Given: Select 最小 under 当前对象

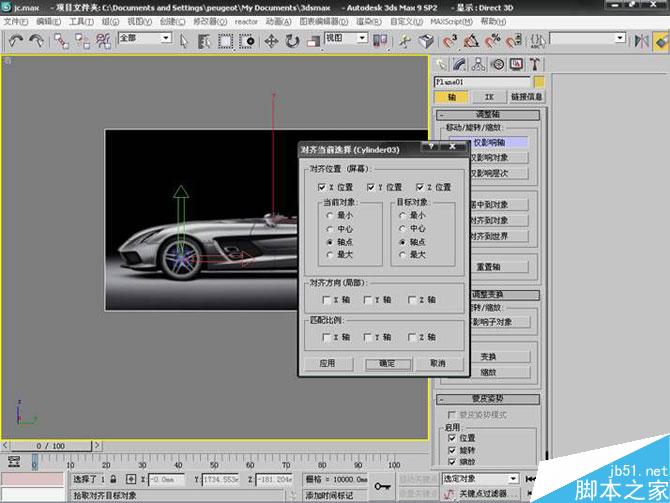Looking at the screenshot, I should (x=330, y=215).
